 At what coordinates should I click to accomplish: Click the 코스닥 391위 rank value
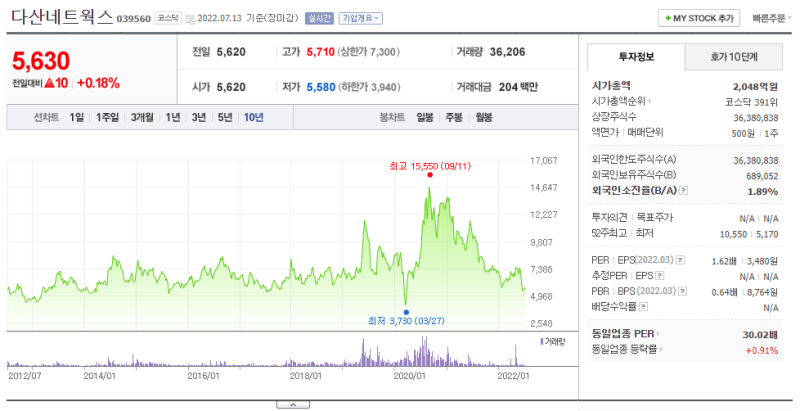(752, 102)
